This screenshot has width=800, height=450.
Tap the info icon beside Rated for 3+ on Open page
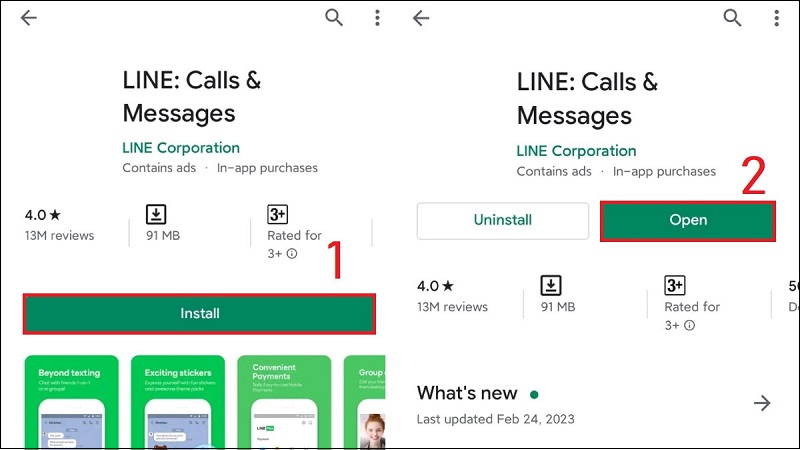click(x=690, y=325)
